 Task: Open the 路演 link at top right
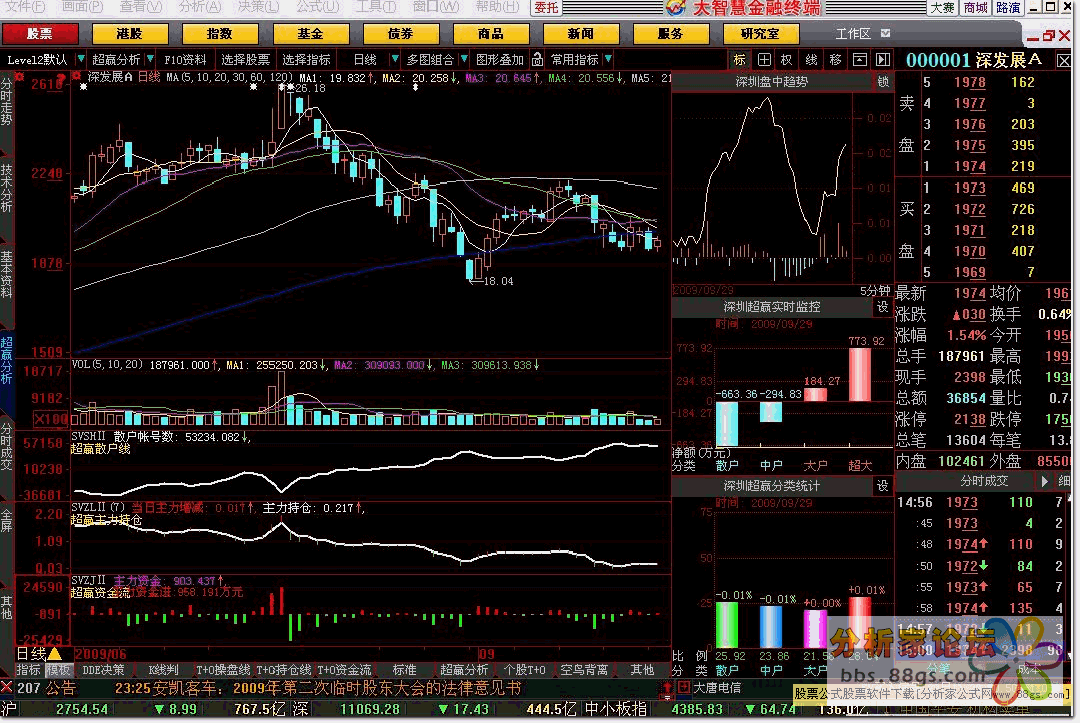click(x=1008, y=7)
